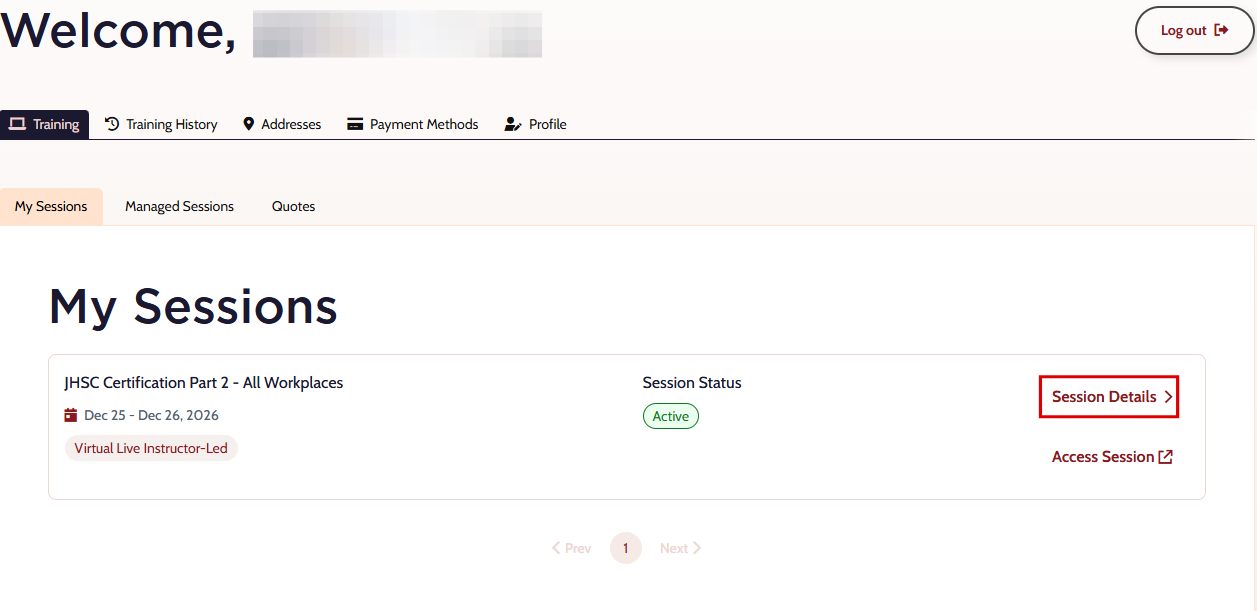Select the My Sessions sub-tab
The image size is (1257, 611).
pos(51,206)
